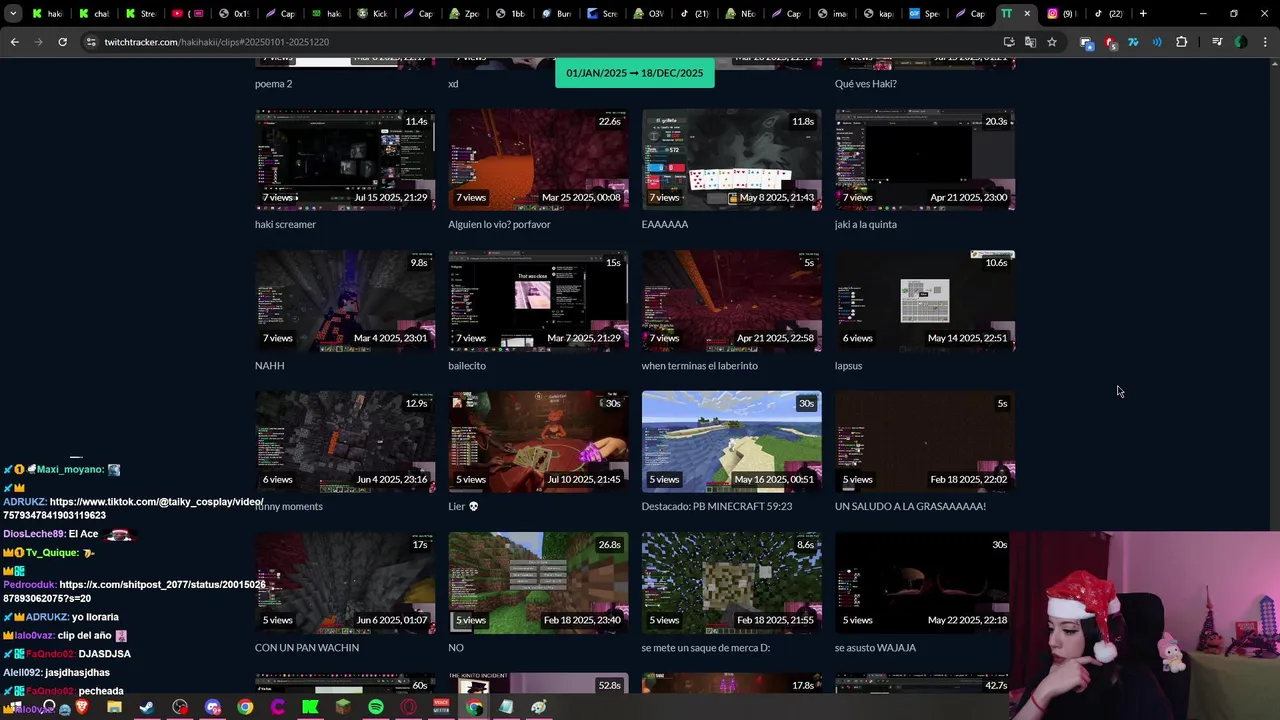Open Spotify from the taskbar
Screen dimensions: 1280x720
coord(376,707)
